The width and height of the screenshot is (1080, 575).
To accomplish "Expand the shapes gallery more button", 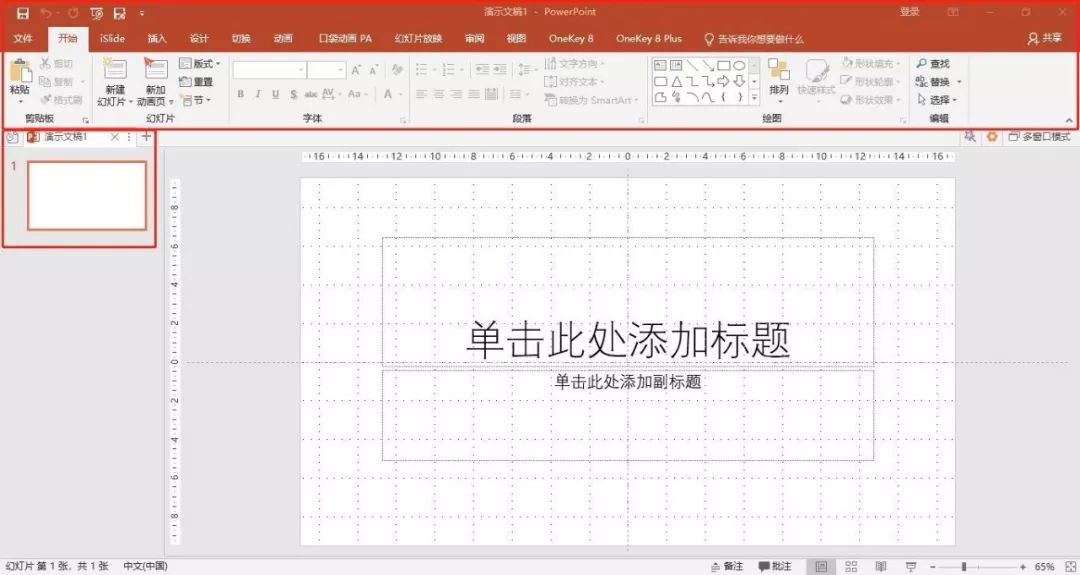I will pos(754,98).
